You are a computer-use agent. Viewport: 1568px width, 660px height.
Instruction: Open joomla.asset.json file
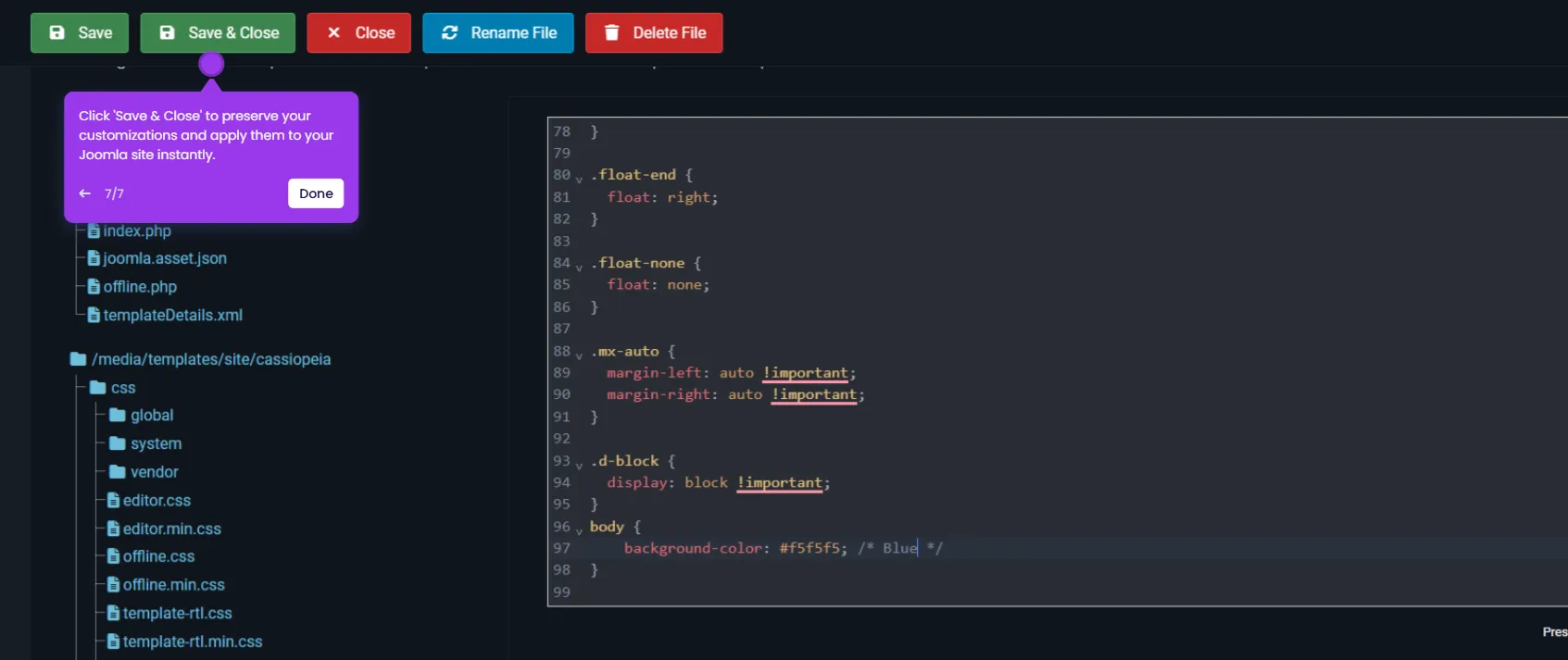pyautogui.click(x=165, y=258)
